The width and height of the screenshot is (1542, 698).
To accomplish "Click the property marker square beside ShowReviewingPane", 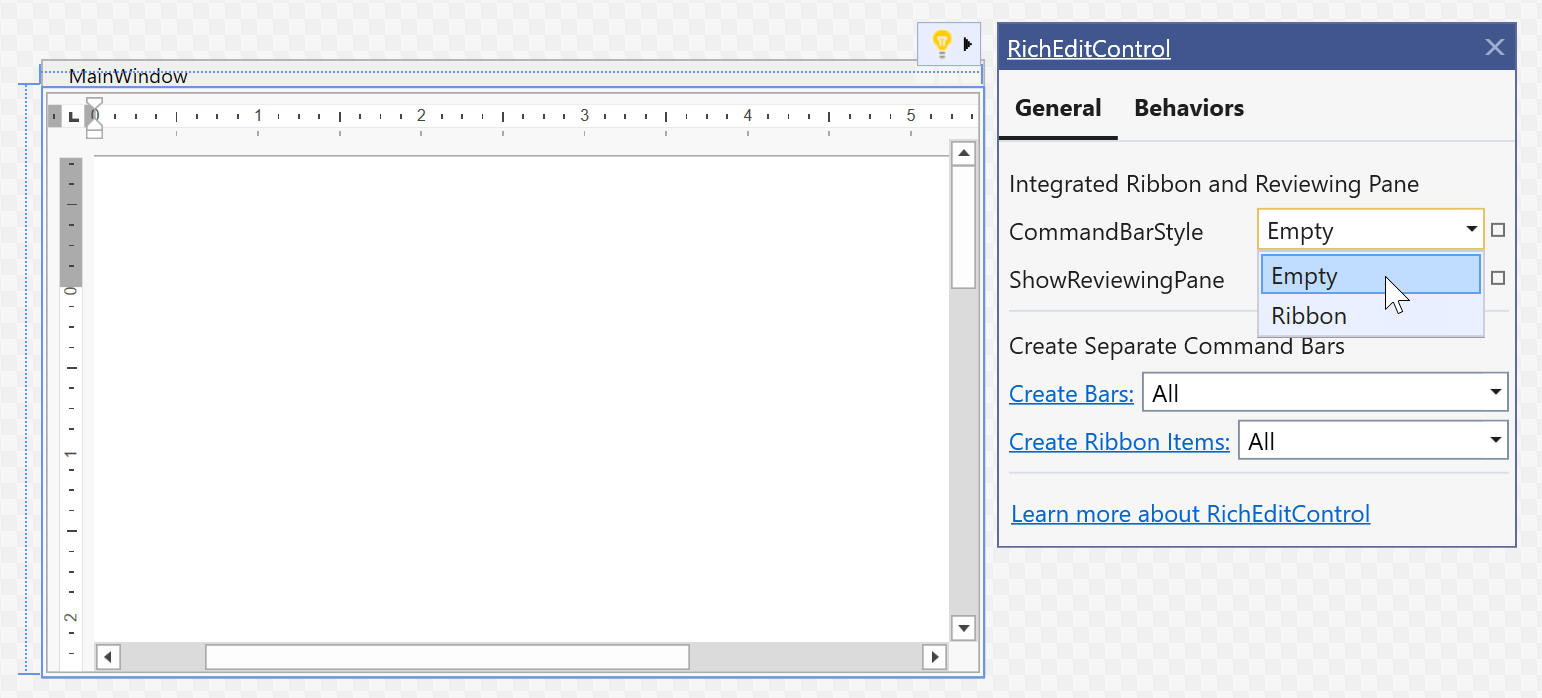I will (x=1497, y=278).
